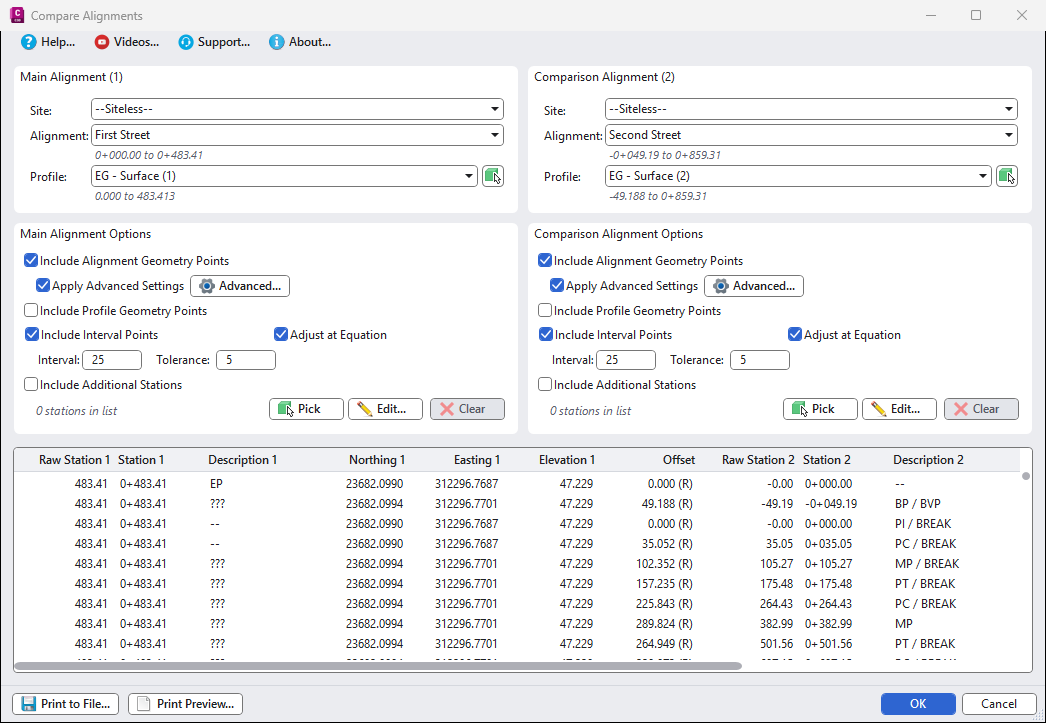Enable comparison Include Additional Stations
This screenshot has height=723, width=1046.
tap(545, 384)
